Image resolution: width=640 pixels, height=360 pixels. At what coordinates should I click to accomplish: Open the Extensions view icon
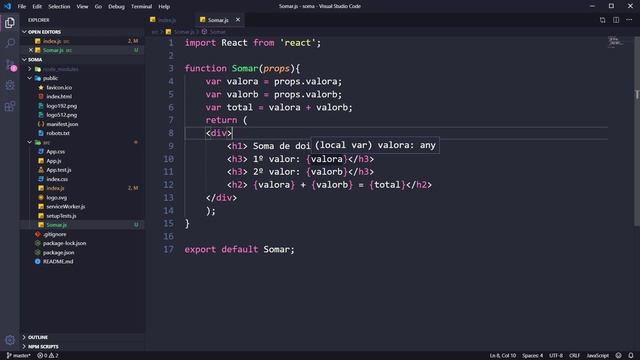(10, 106)
